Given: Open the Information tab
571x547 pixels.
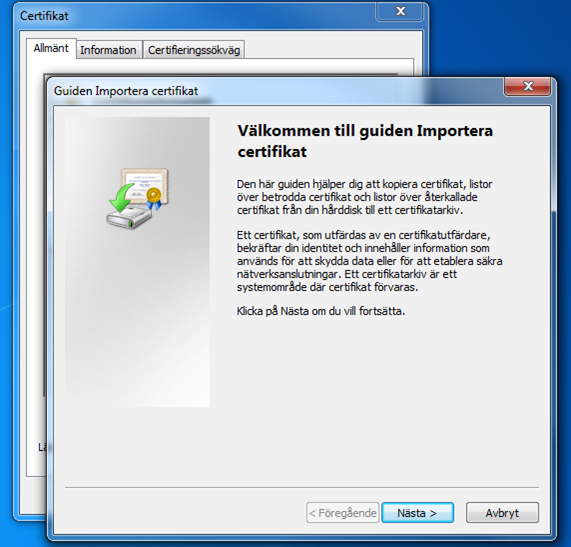Looking at the screenshot, I should [x=108, y=50].
